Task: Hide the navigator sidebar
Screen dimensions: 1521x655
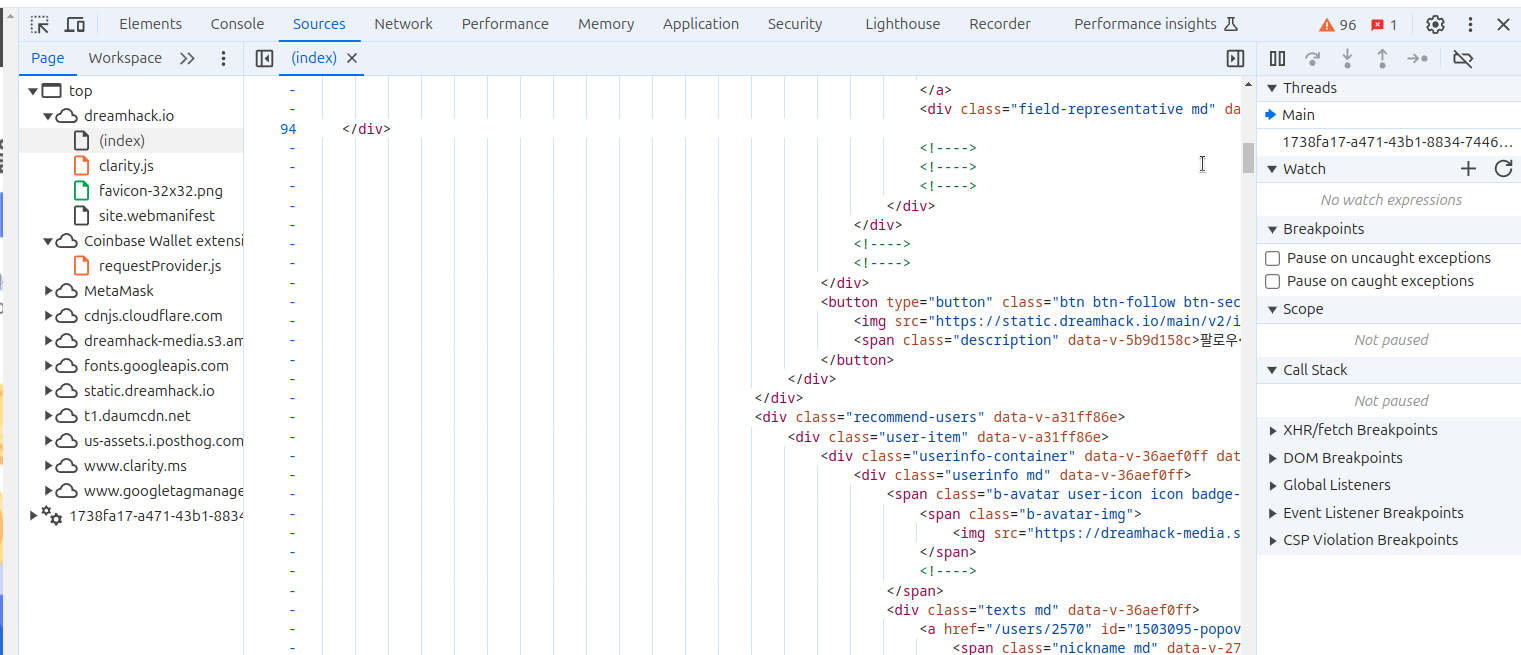Action: 264,58
